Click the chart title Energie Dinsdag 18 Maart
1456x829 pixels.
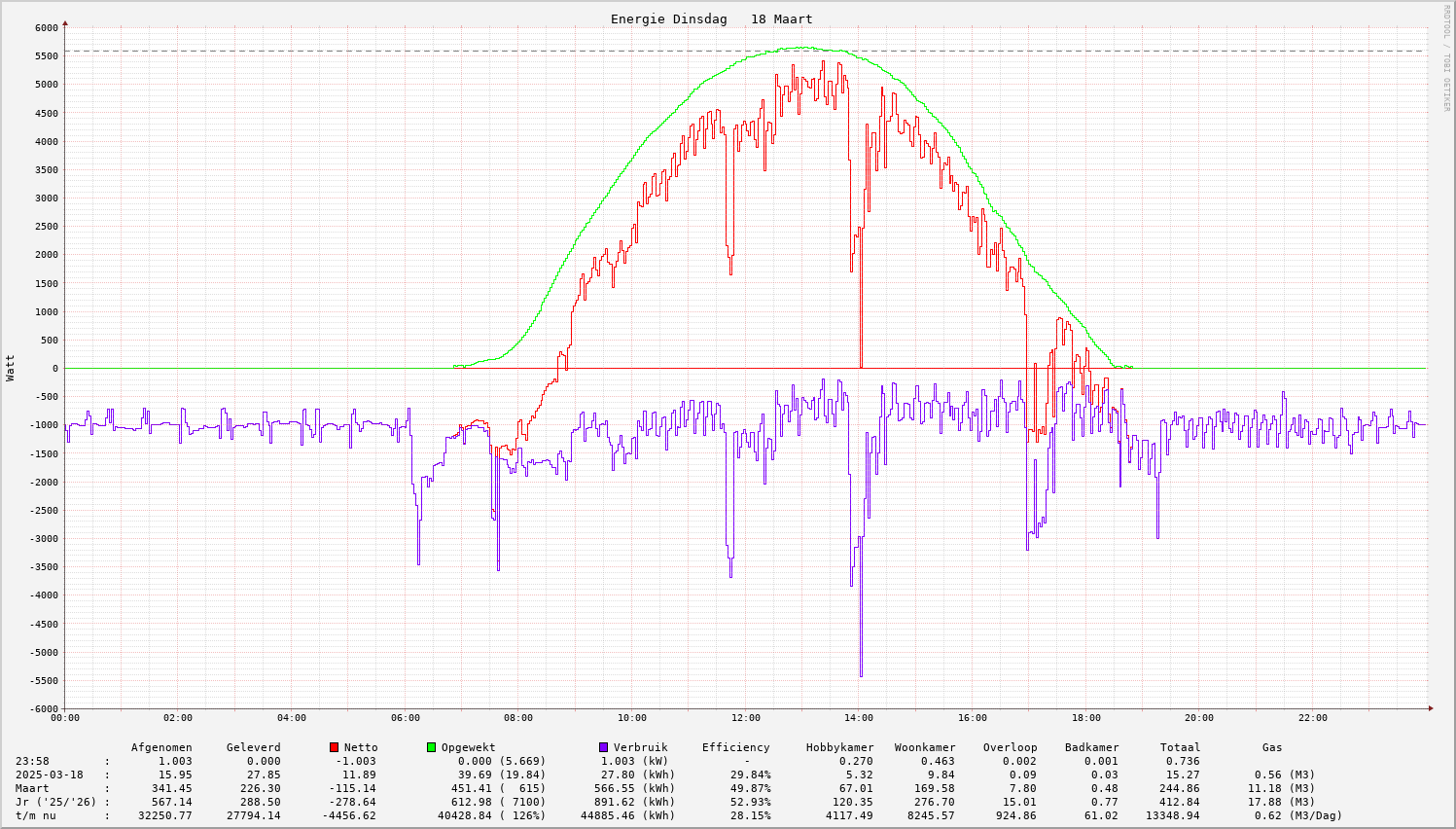coord(711,19)
